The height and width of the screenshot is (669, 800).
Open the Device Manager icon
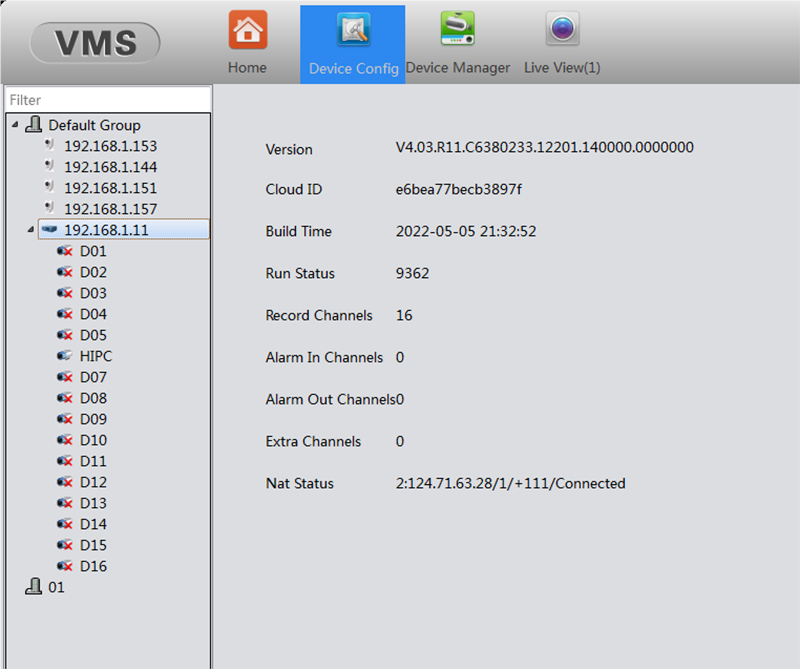tap(458, 30)
